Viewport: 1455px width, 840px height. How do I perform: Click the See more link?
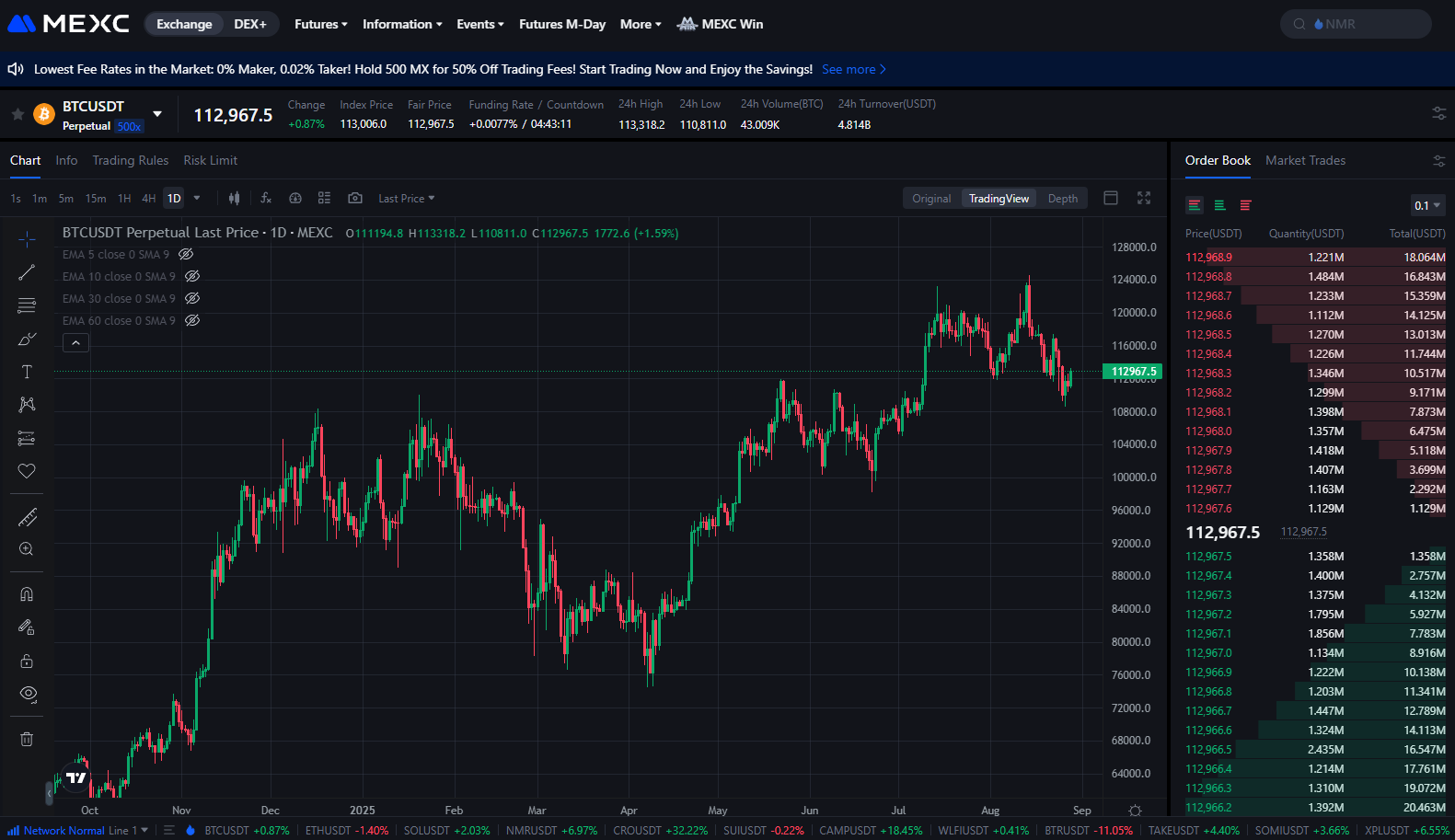pyautogui.click(x=853, y=69)
